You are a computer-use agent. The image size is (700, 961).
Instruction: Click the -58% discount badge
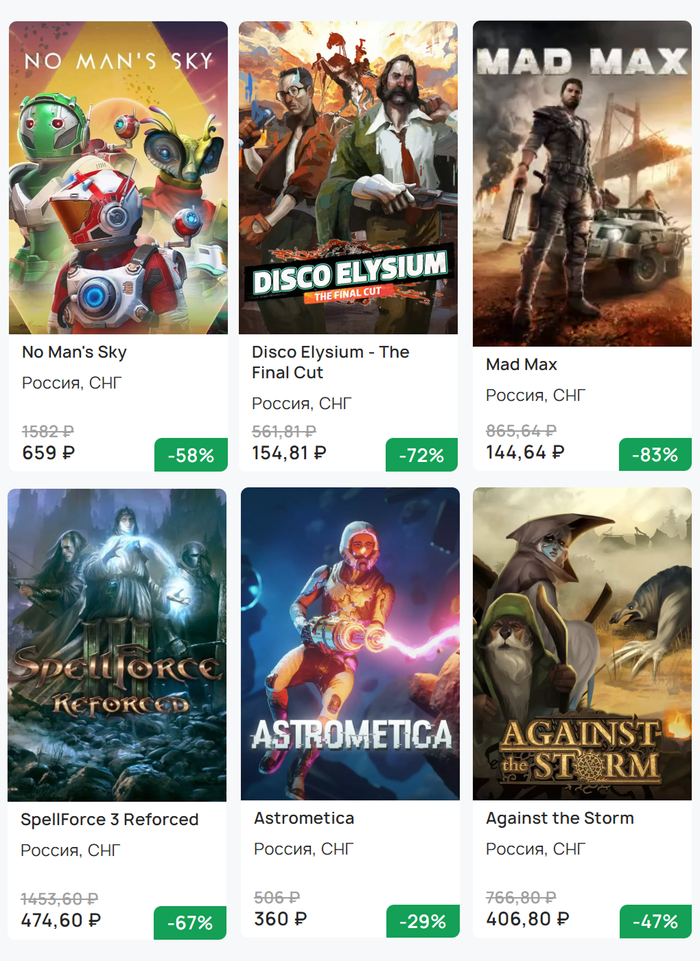pyautogui.click(x=191, y=455)
